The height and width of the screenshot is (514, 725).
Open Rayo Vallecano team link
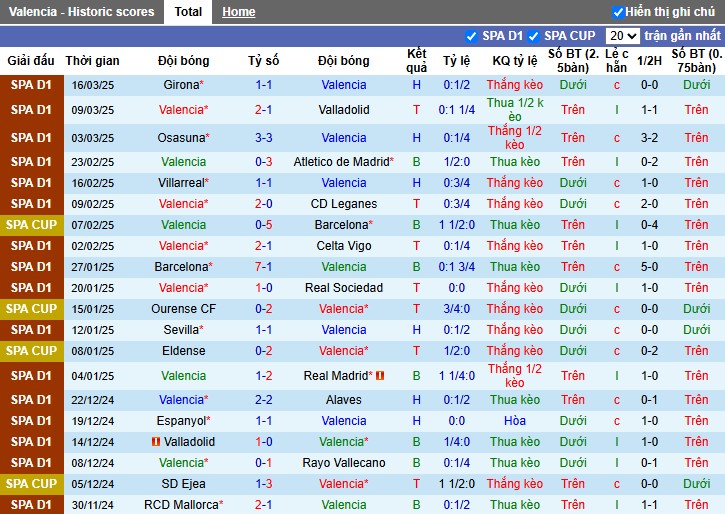click(344, 463)
